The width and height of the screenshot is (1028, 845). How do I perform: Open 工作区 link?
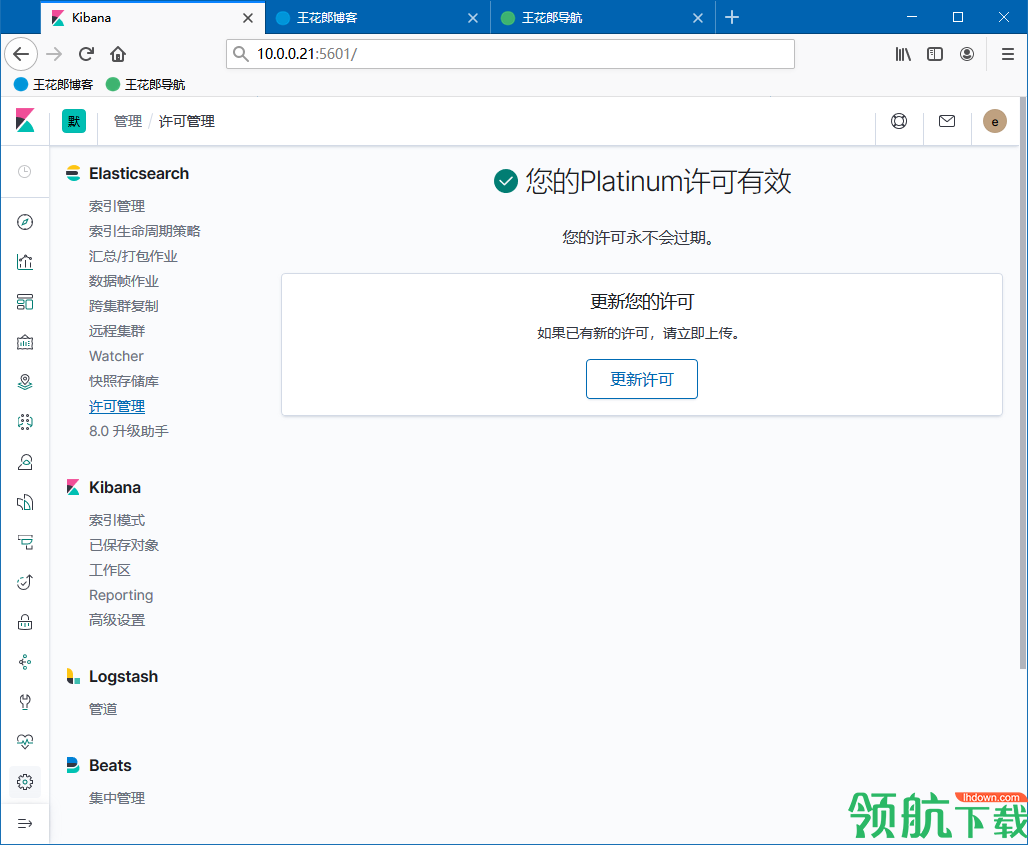coord(109,570)
